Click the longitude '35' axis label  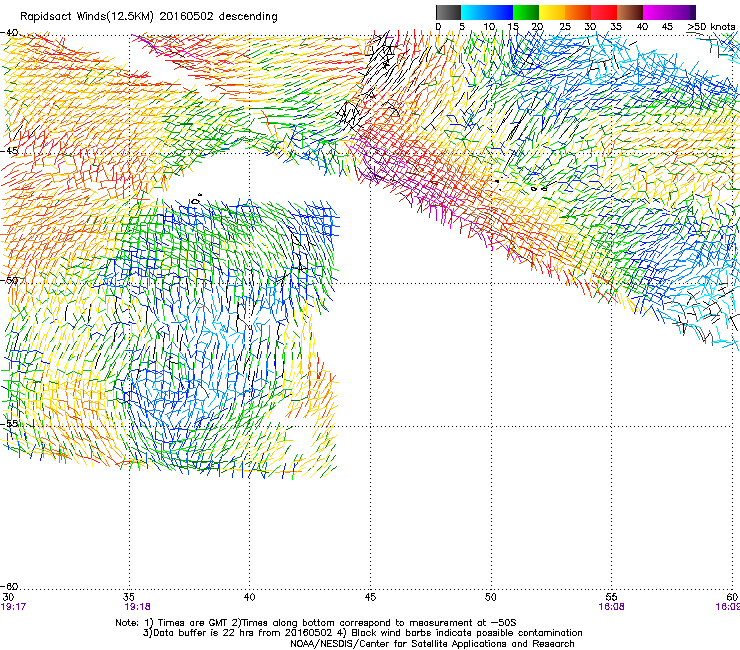[x=129, y=597]
